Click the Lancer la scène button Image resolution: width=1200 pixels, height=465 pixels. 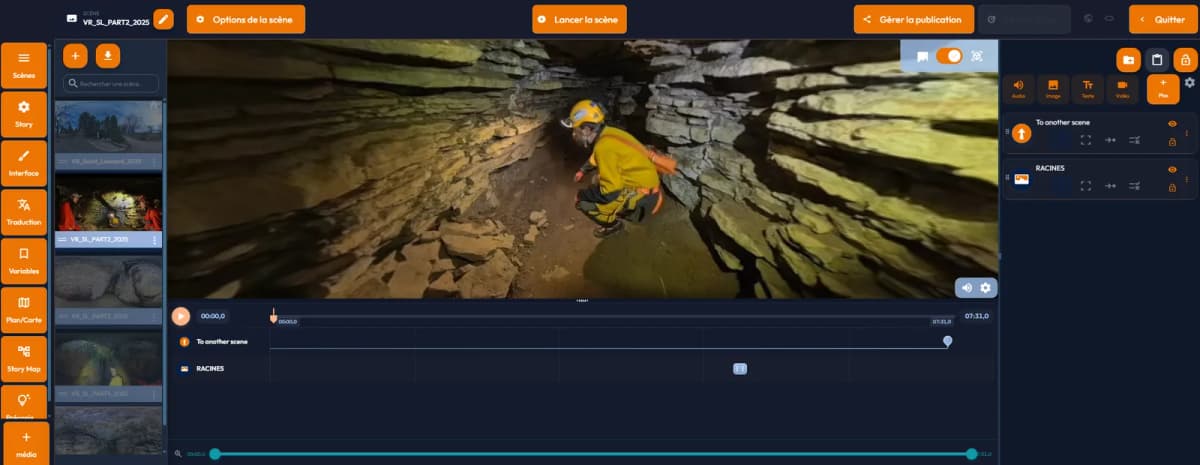point(579,19)
